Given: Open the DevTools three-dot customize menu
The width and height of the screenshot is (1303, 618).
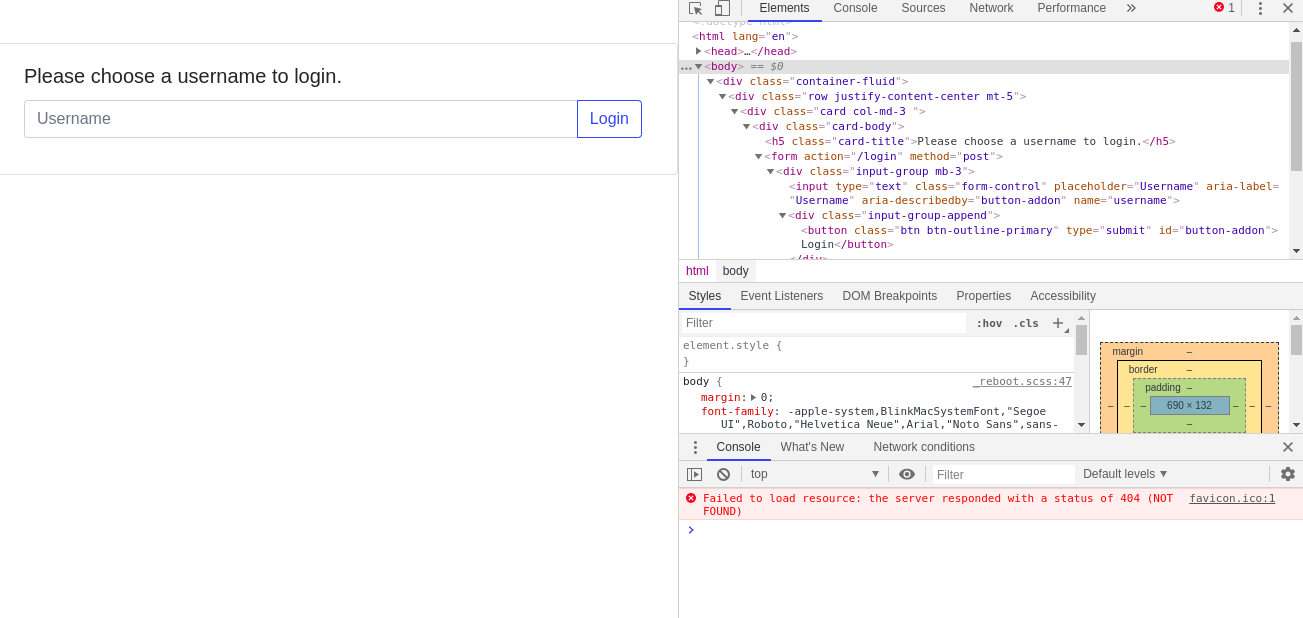Looking at the screenshot, I should point(1260,8).
